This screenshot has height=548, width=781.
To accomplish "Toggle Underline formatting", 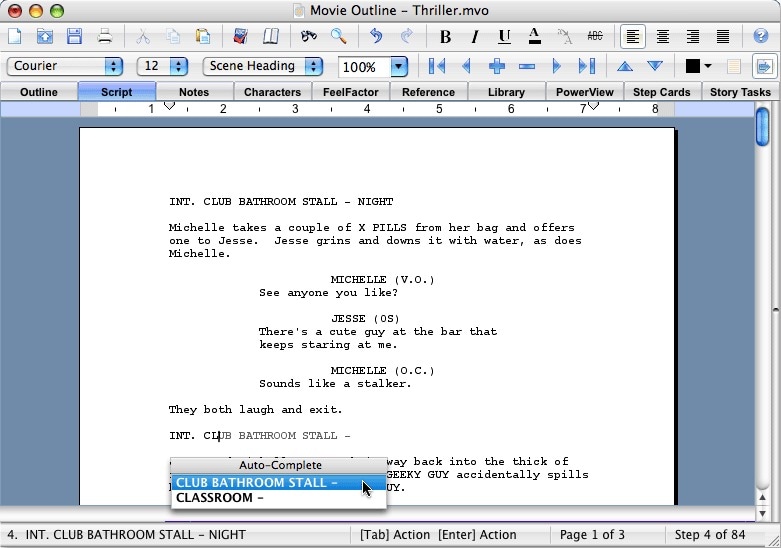I will [x=505, y=36].
